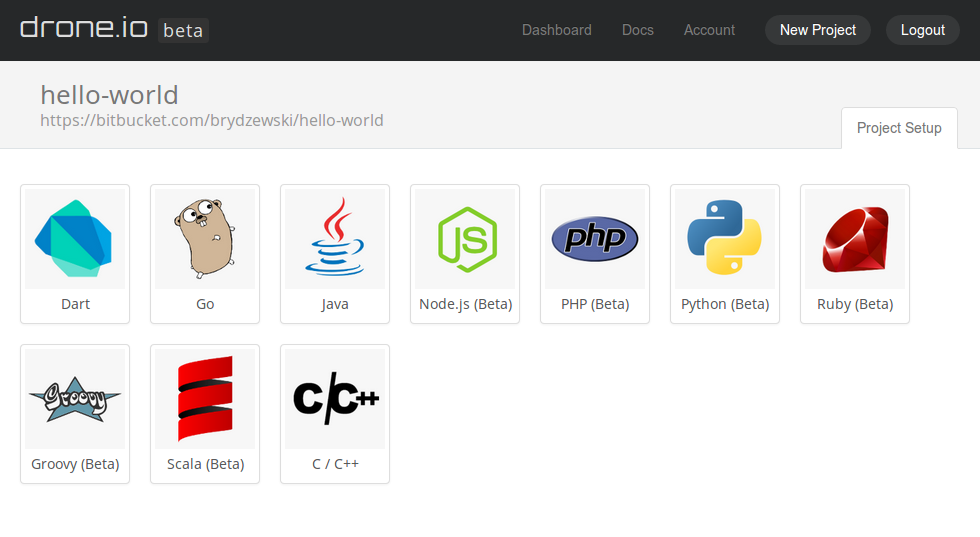The height and width of the screenshot is (537, 980).
Task: Click the hello-world project title
Action: coord(109,95)
